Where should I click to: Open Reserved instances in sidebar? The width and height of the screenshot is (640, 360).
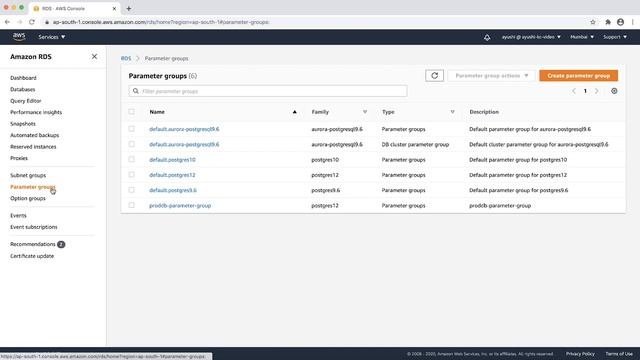click(33, 147)
